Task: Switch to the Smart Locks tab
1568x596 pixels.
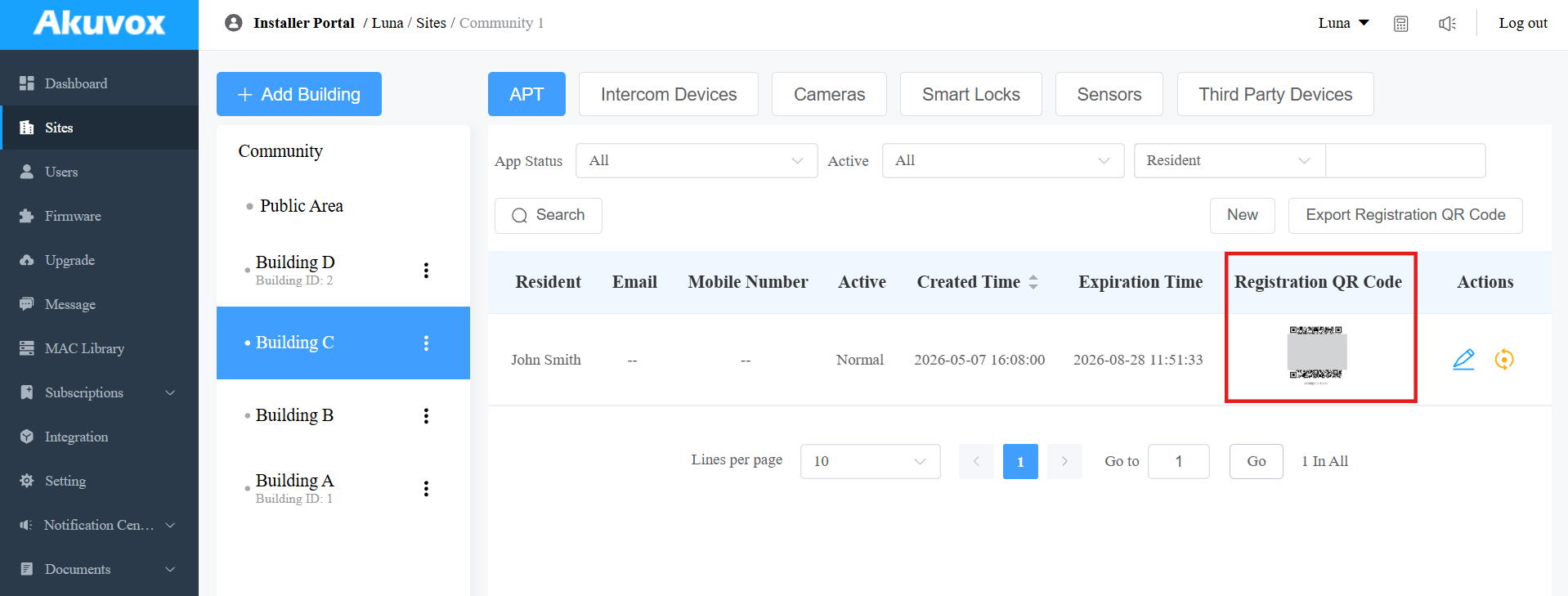Action: (970, 95)
